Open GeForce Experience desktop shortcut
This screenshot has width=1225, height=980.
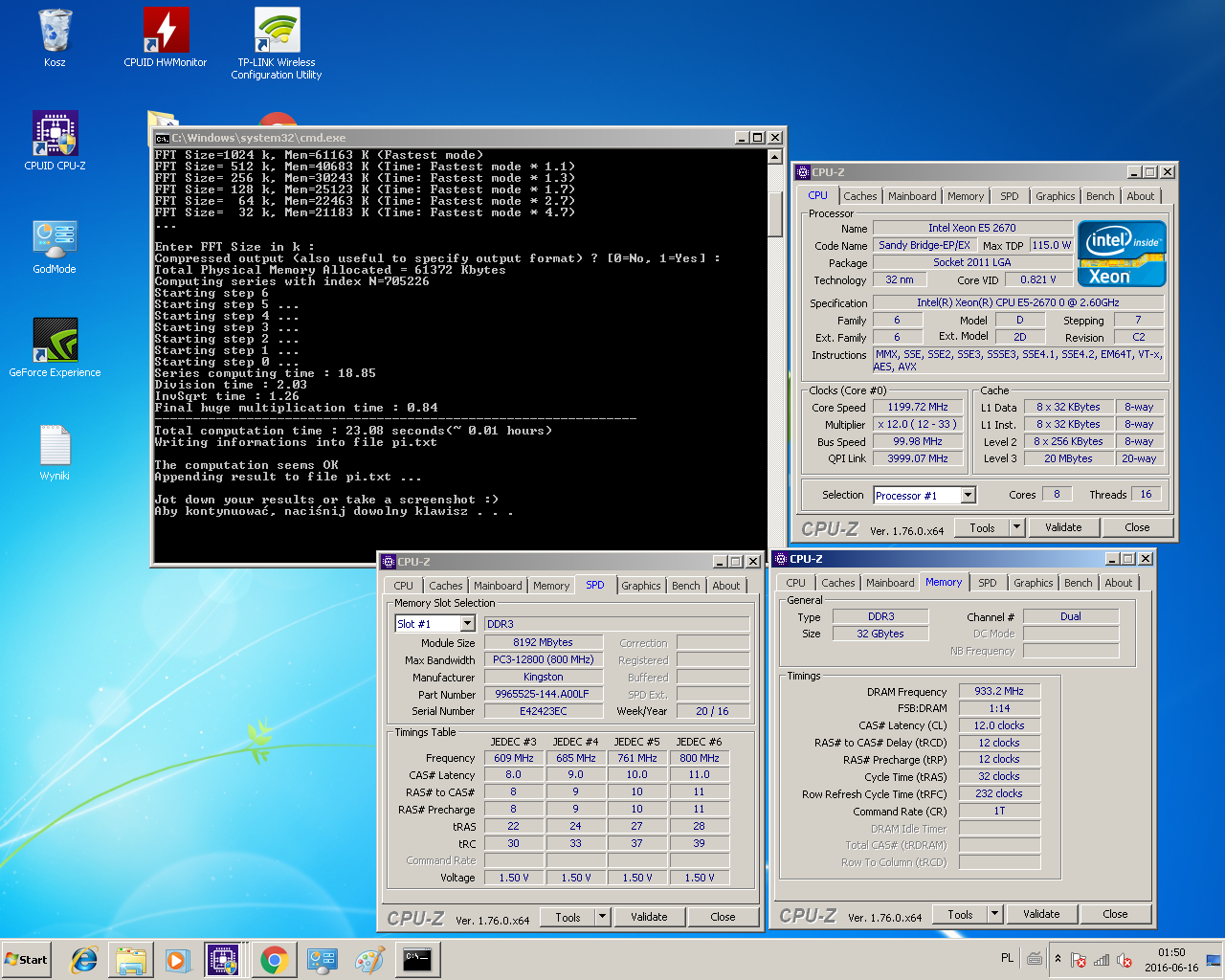pyautogui.click(x=55, y=347)
